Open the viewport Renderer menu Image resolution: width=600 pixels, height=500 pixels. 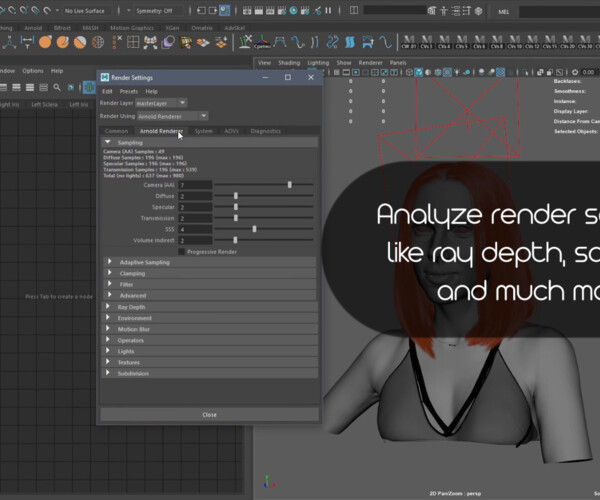pos(370,63)
